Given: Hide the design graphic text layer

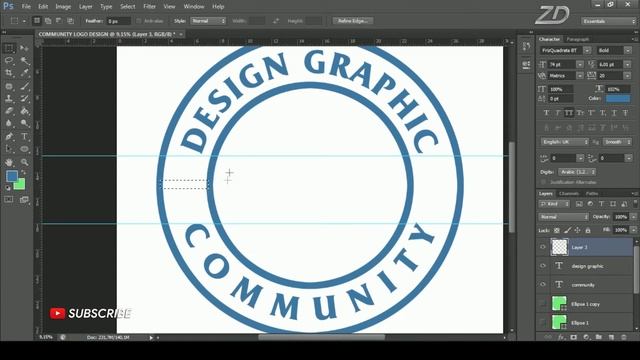Looking at the screenshot, I should pos(543,266).
